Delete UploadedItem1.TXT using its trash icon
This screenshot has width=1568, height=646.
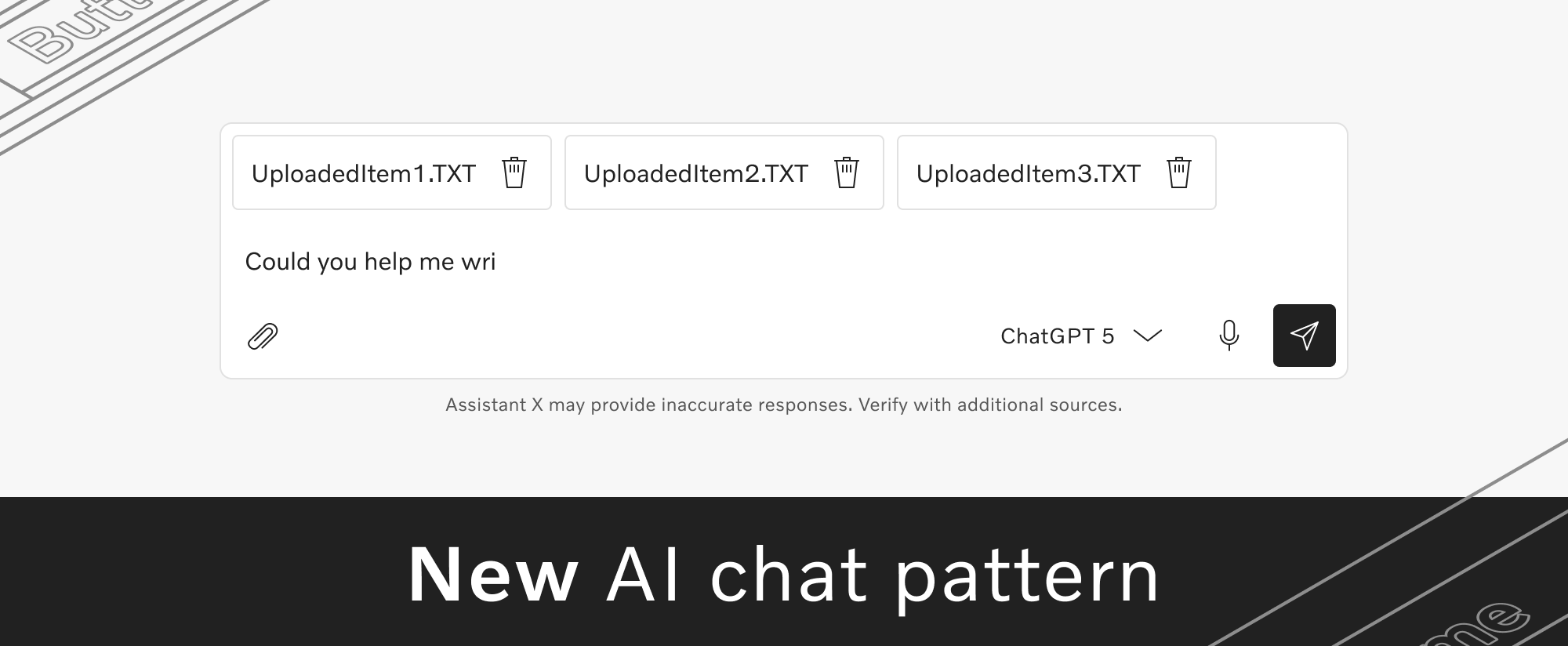coord(515,172)
